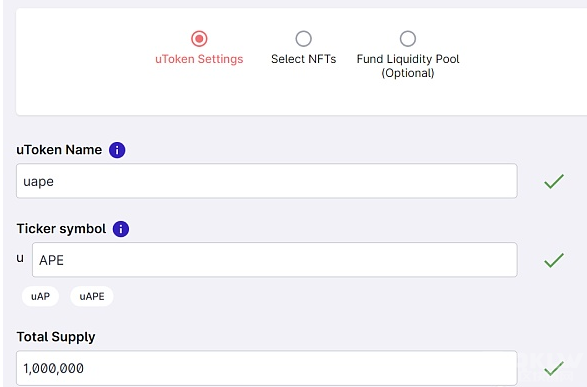Choose the uAPE ticker suggestion chip

[x=92, y=296]
